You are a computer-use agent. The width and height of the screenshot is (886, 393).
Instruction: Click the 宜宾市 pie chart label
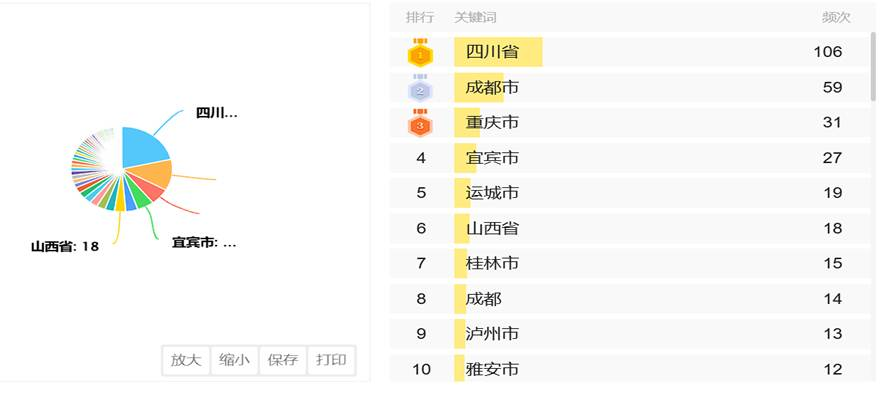tap(204, 243)
